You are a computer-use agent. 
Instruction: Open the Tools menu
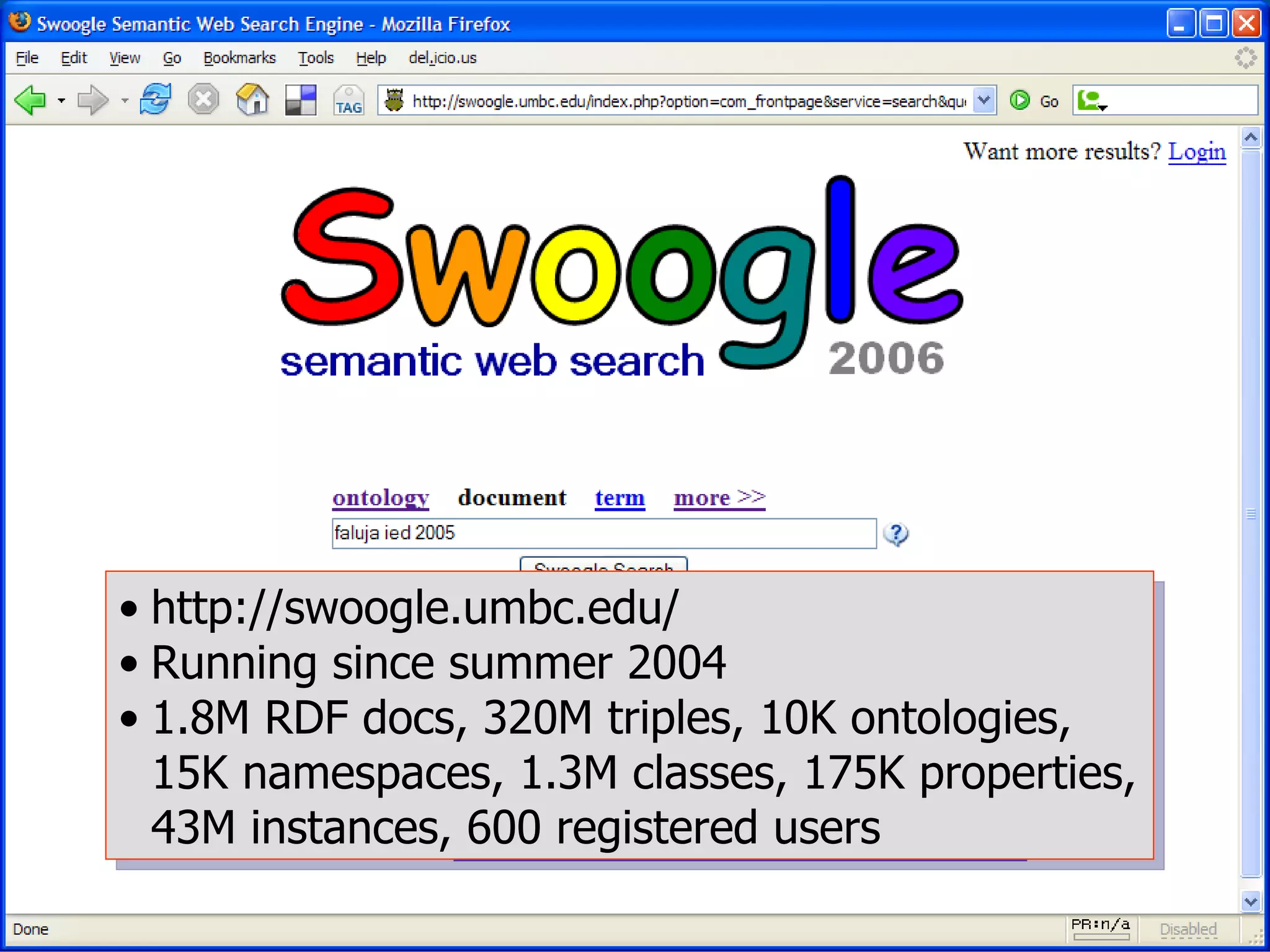(316, 58)
